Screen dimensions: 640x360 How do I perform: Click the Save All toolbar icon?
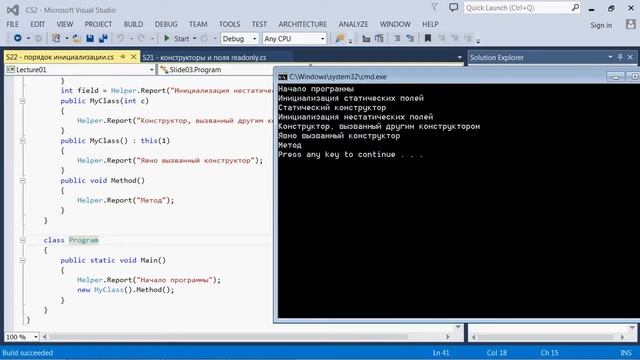[103, 38]
